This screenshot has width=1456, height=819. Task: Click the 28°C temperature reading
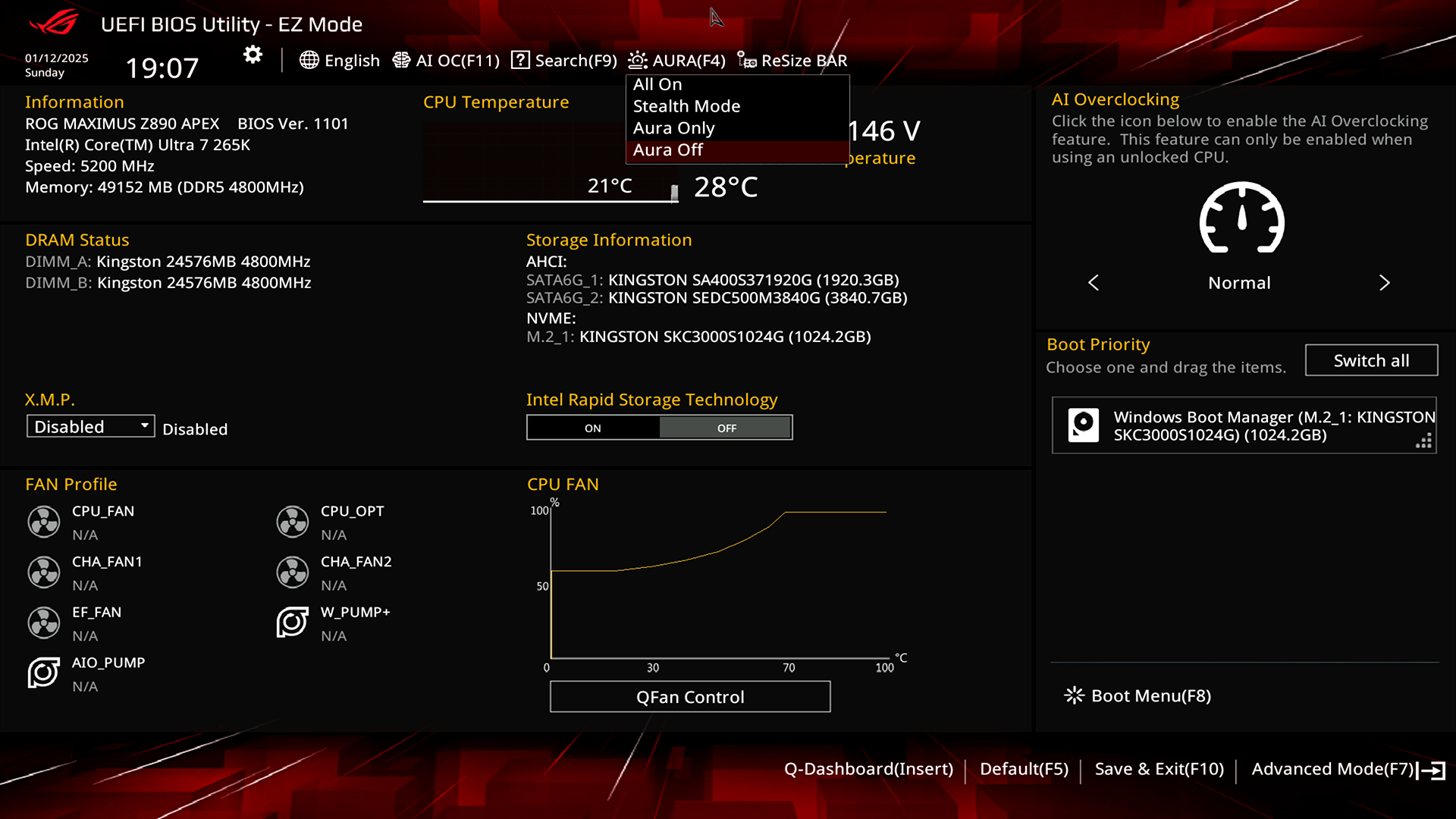point(726,187)
